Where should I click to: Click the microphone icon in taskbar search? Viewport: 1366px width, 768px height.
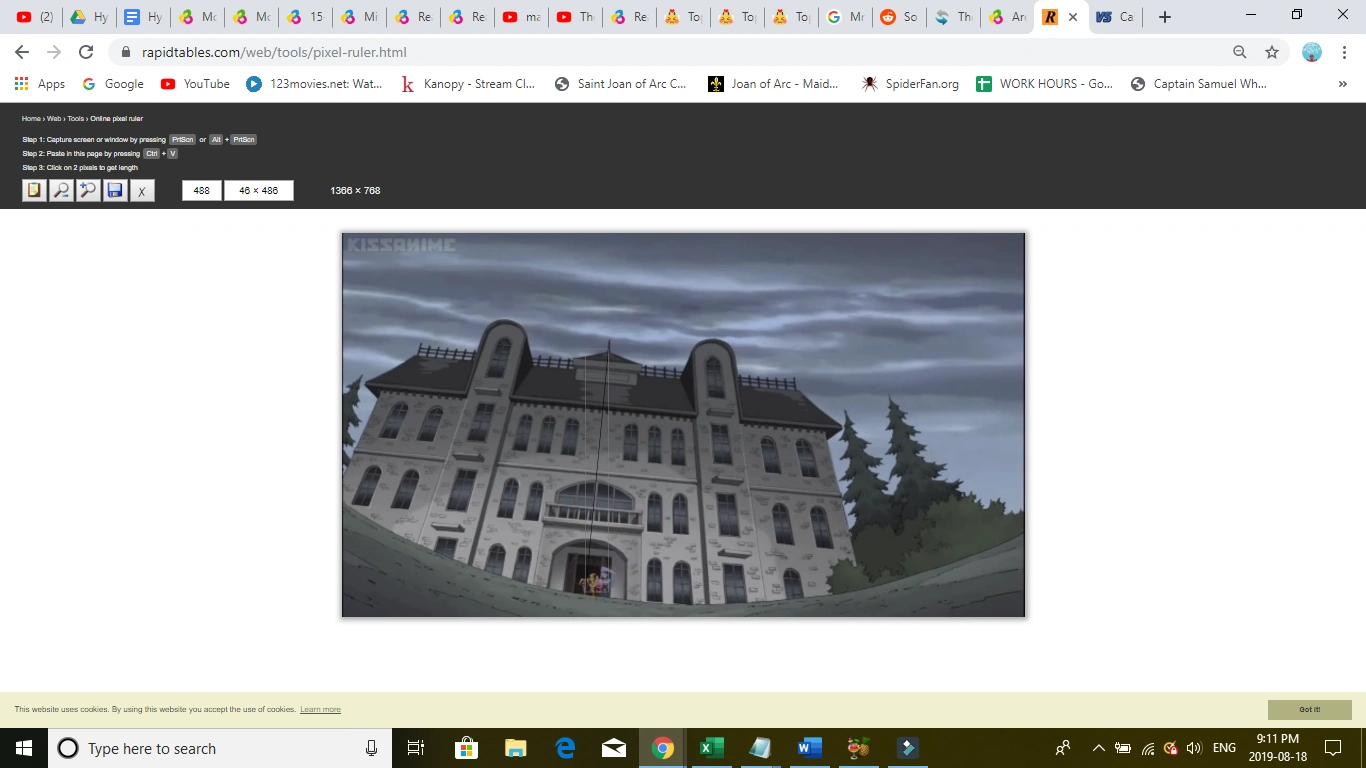372,748
